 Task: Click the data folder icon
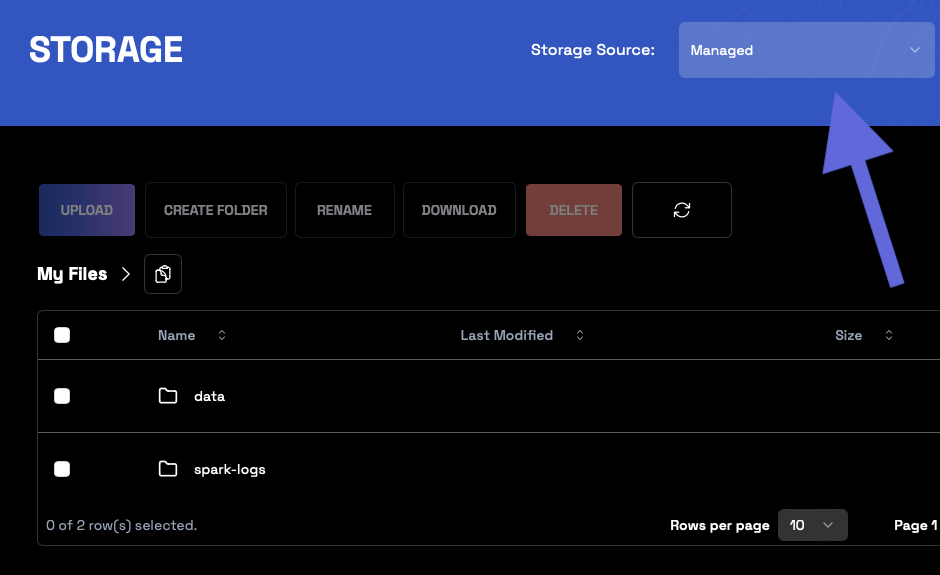[168, 396]
